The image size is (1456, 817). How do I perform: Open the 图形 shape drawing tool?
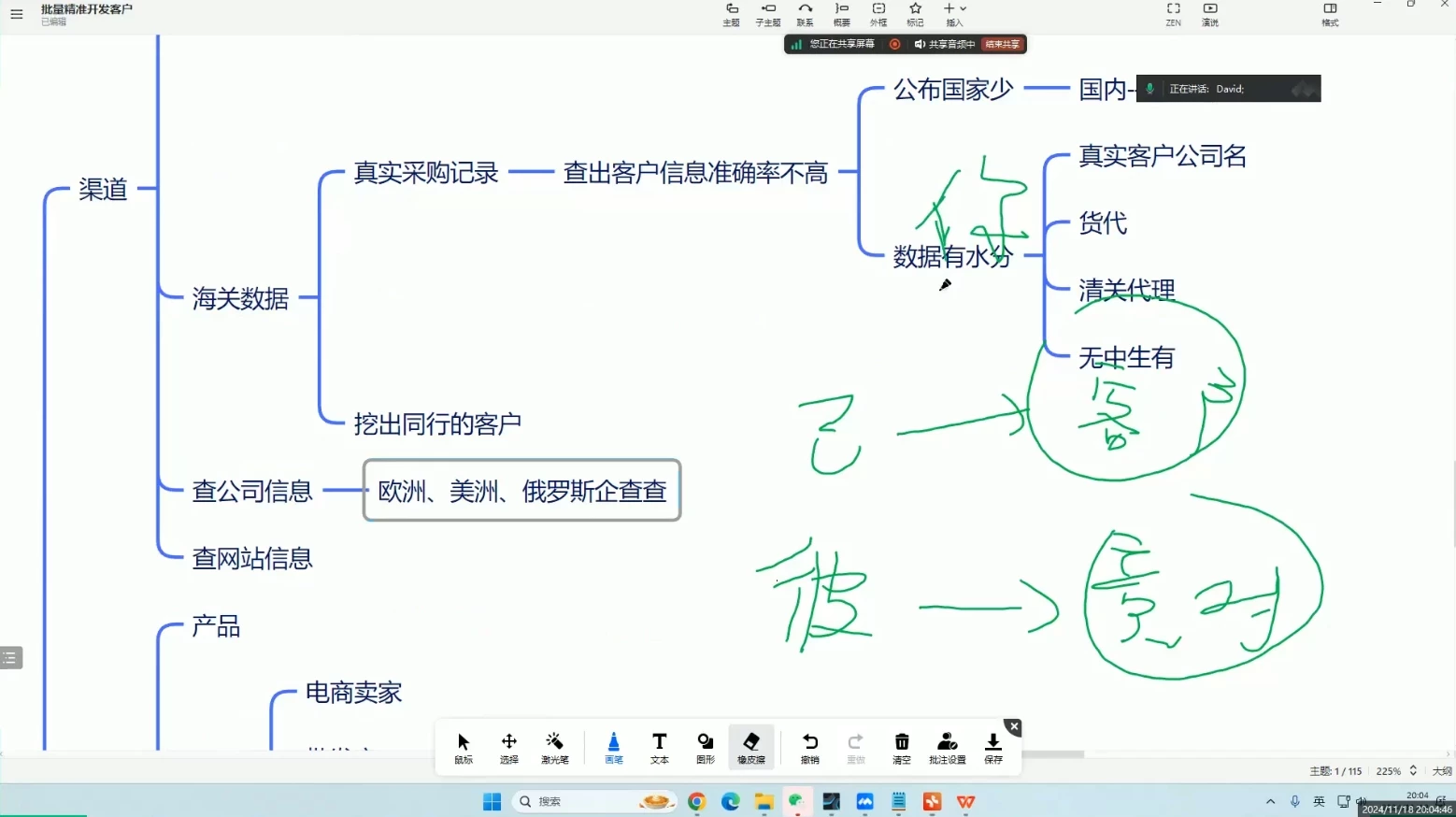(x=705, y=747)
